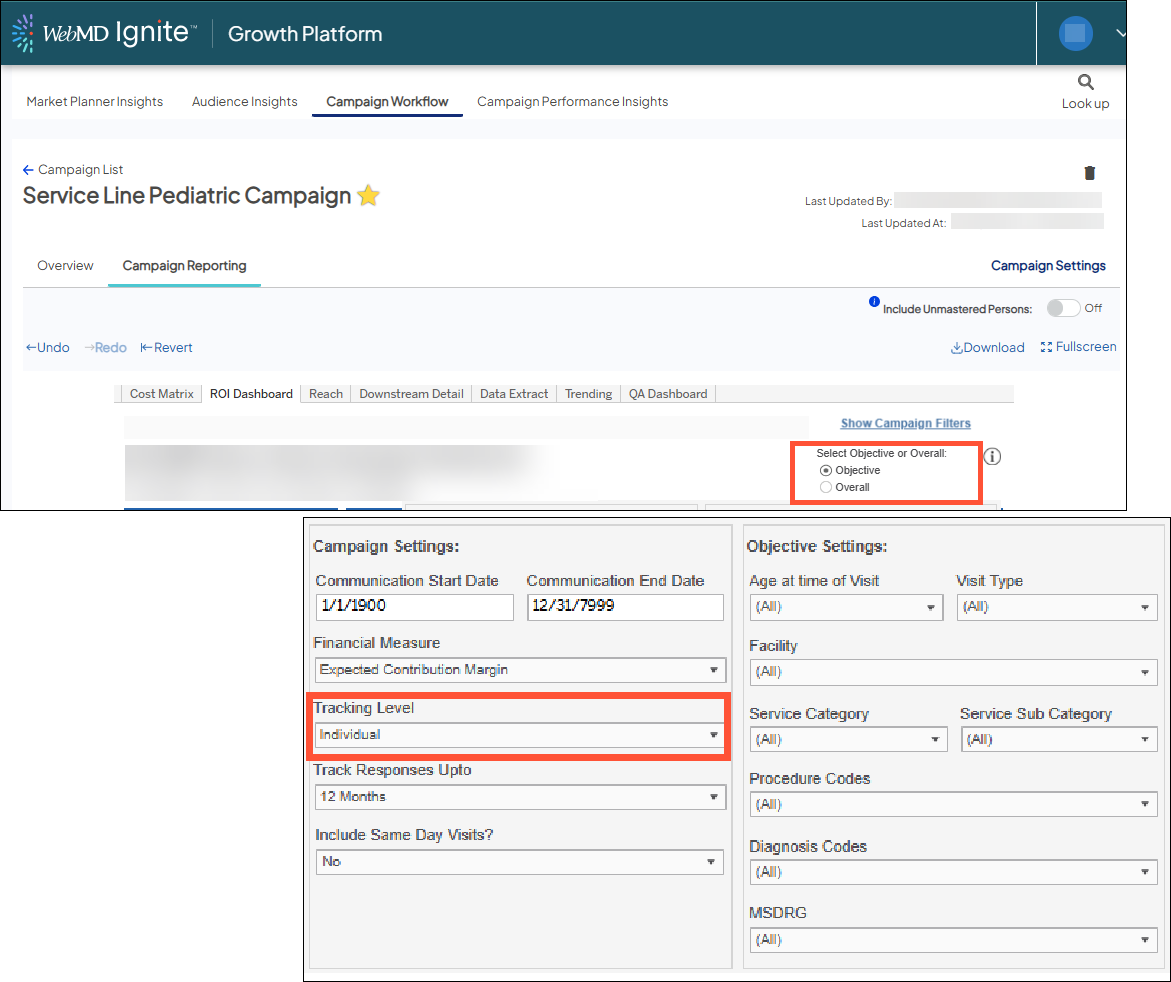Open Campaign Performance Insights tab
Viewport: 1171px width, 982px height.
572,101
